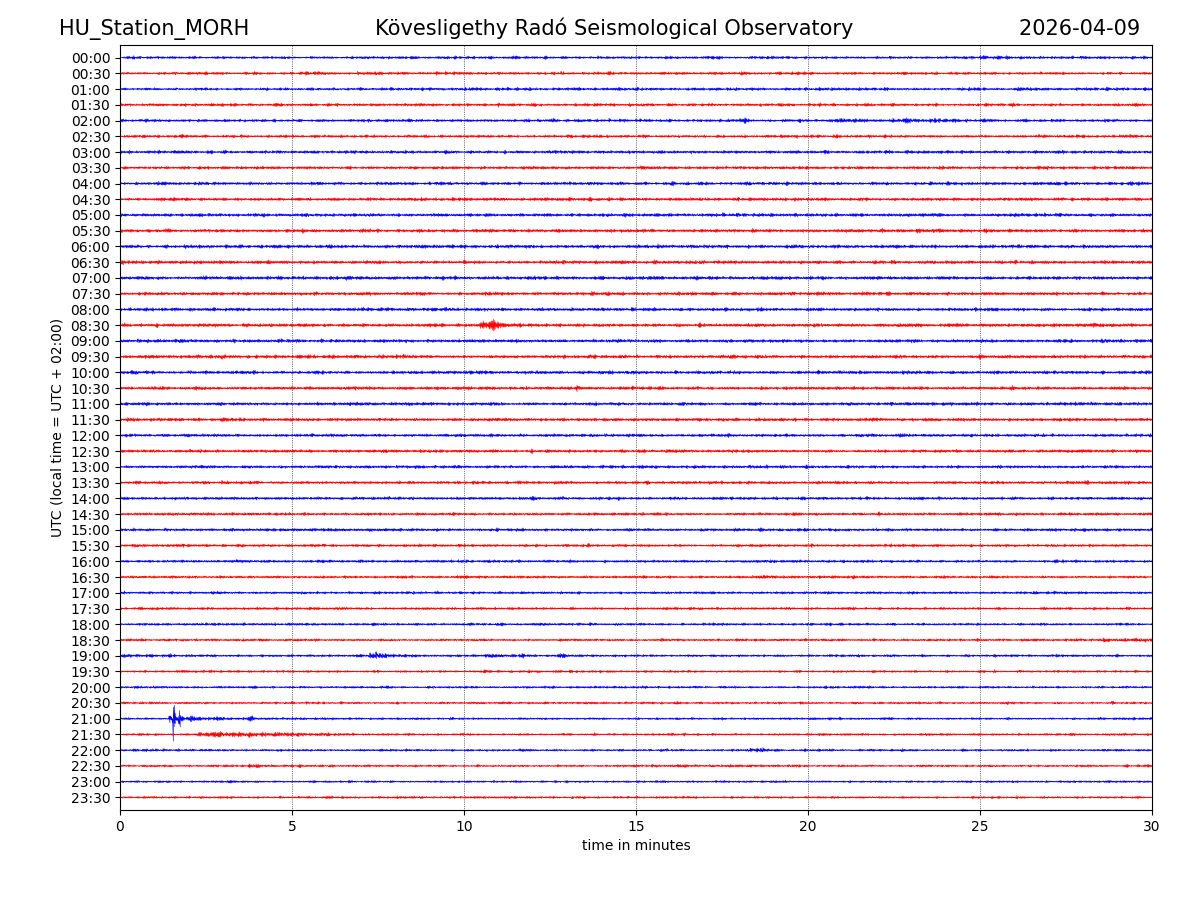Click the x-axis tick label 15

coord(636,826)
